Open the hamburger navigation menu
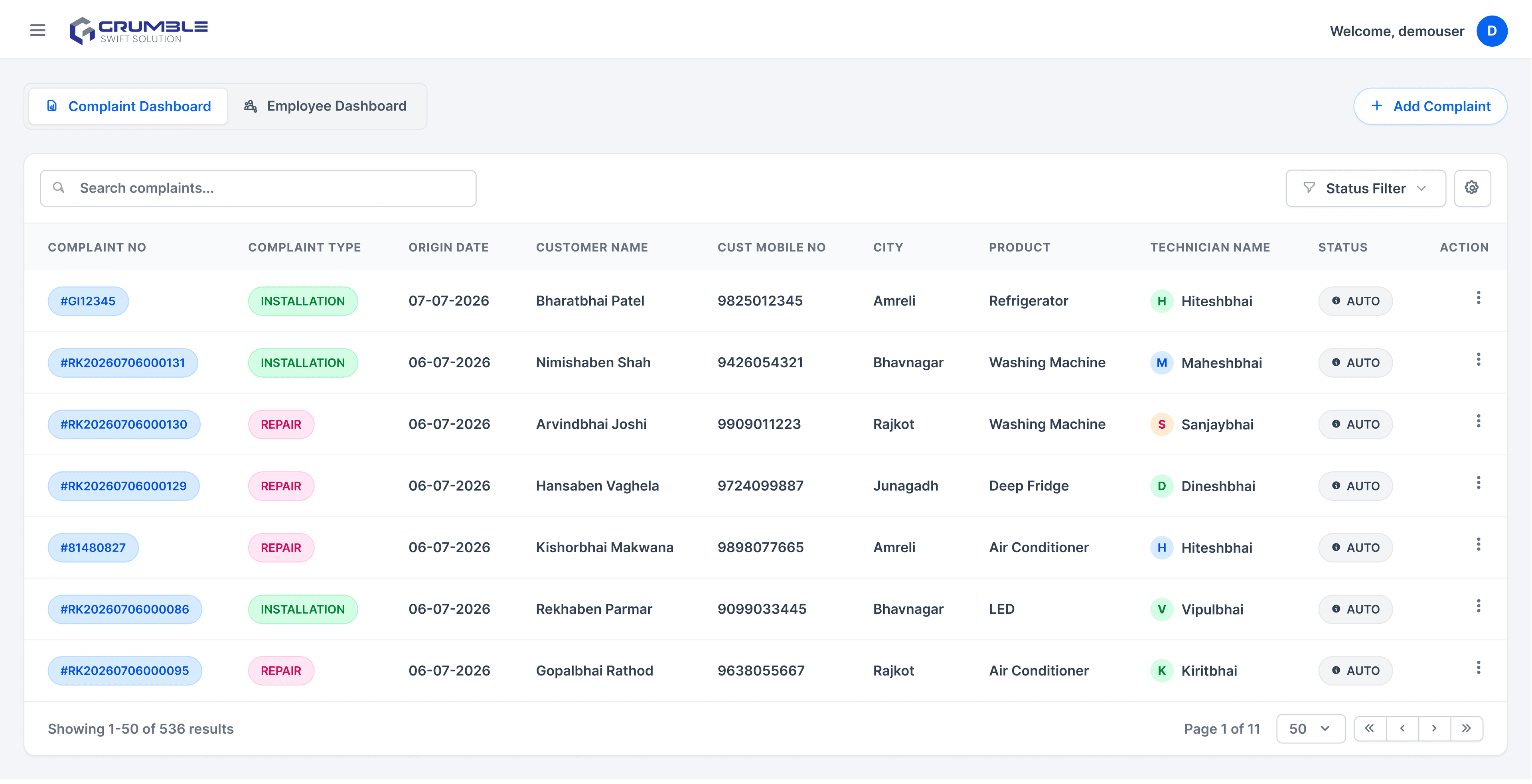Image resolution: width=1532 pixels, height=784 pixels. [38, 30]
